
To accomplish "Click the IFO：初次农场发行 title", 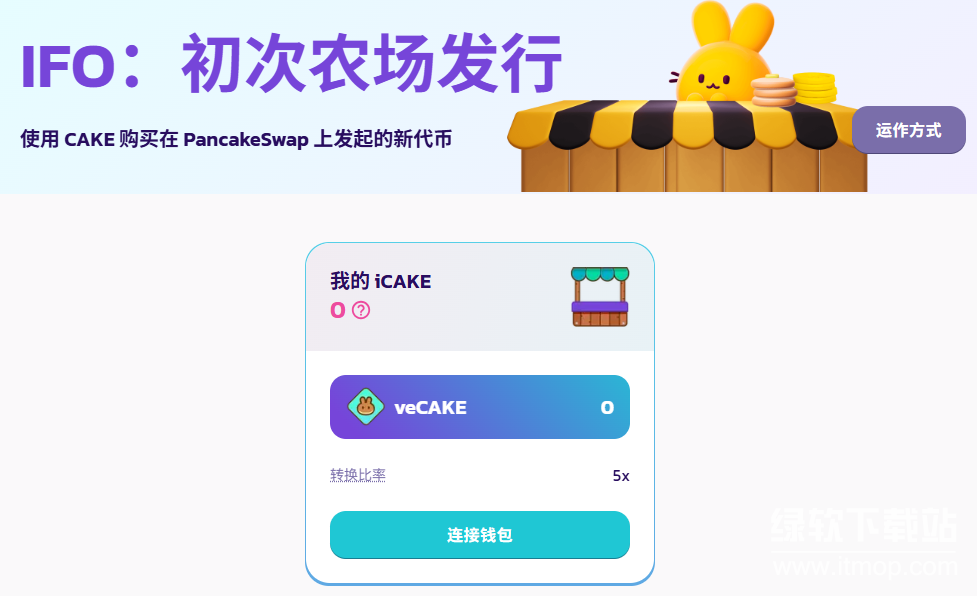I will [292, 64].
